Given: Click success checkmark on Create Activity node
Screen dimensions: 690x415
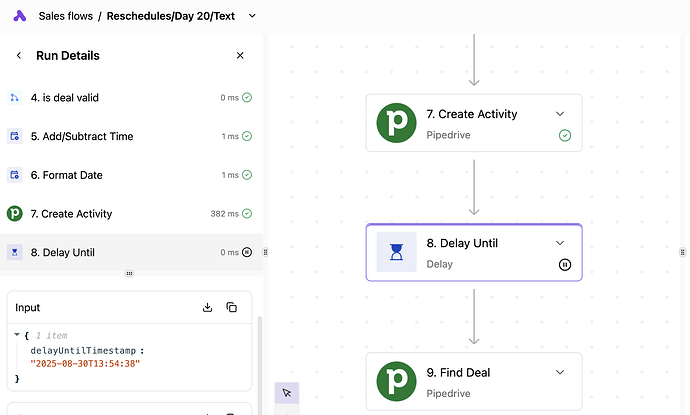Looking at the screenshot, I should tap(565, 135).
